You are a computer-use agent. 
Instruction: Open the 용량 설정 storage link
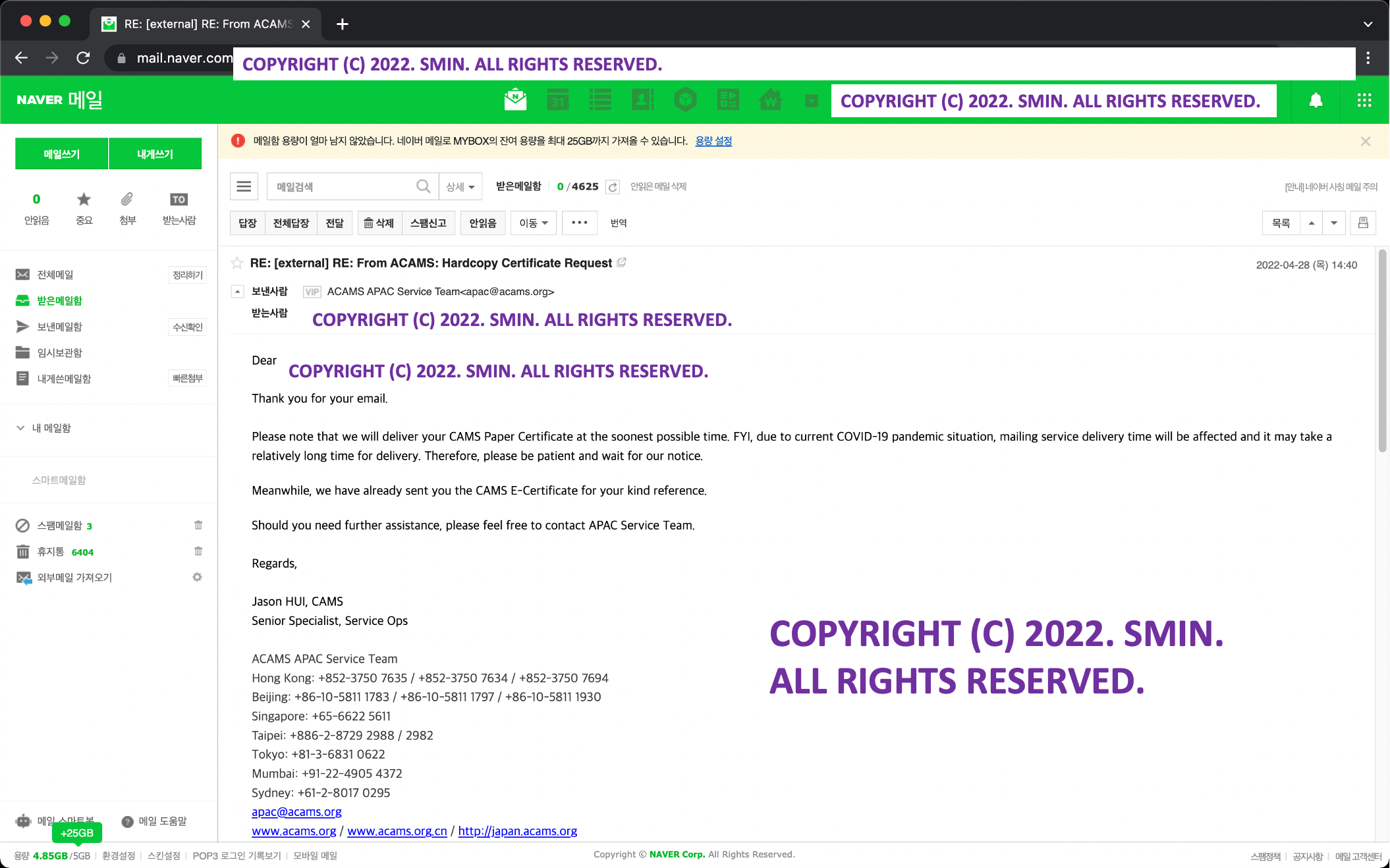coord(713,141)
